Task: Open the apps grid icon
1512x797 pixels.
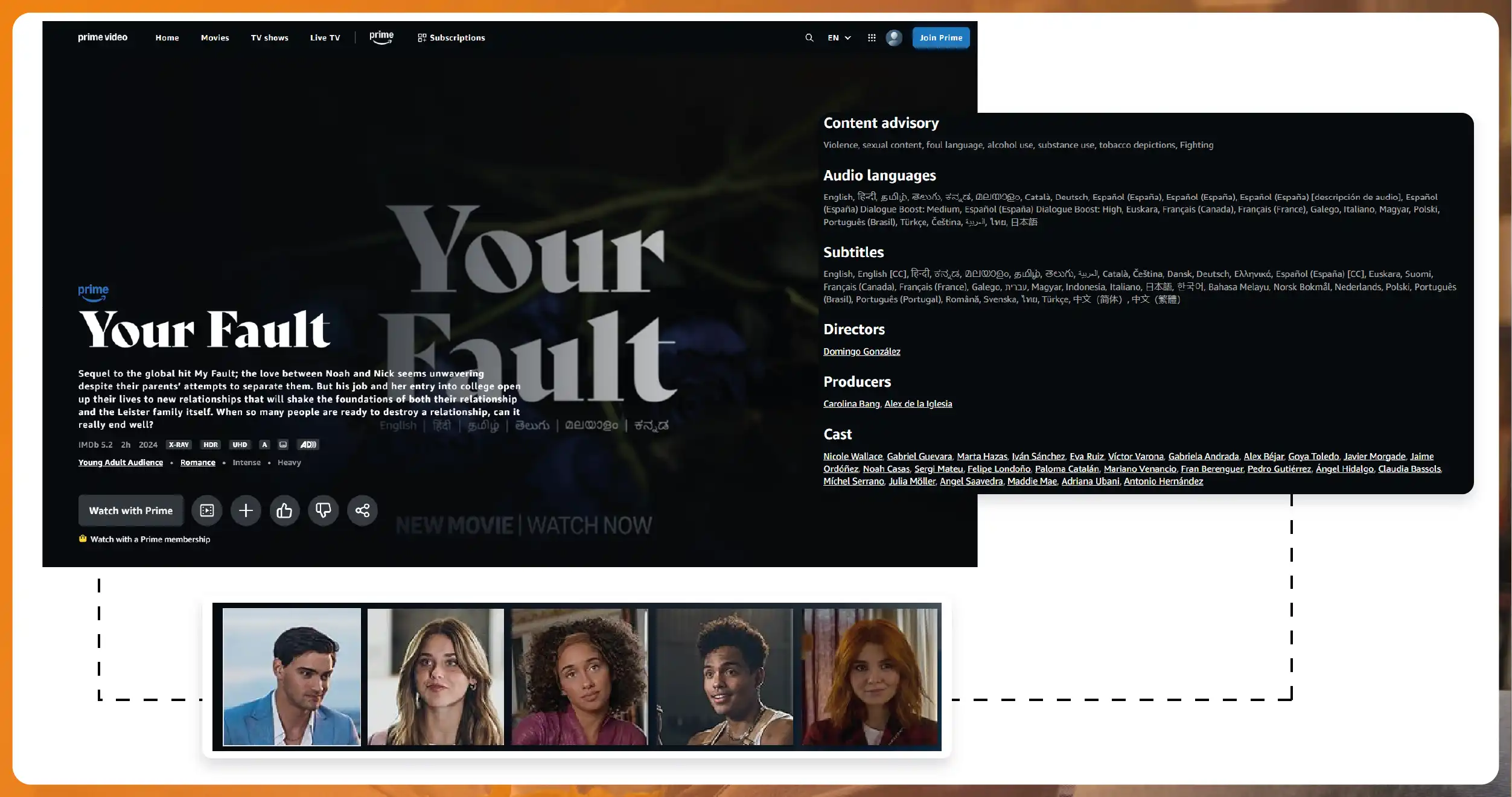Action: [871, 37]
